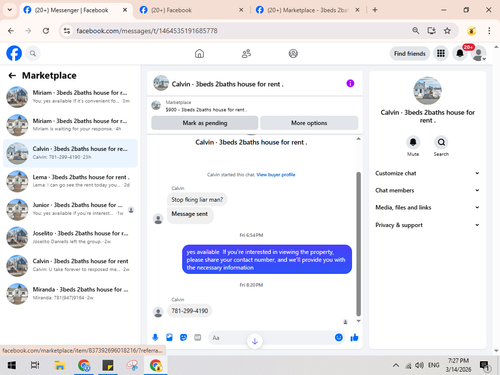Open Task View on the taskbar
500x375 pixels.
tap(35, 365)
